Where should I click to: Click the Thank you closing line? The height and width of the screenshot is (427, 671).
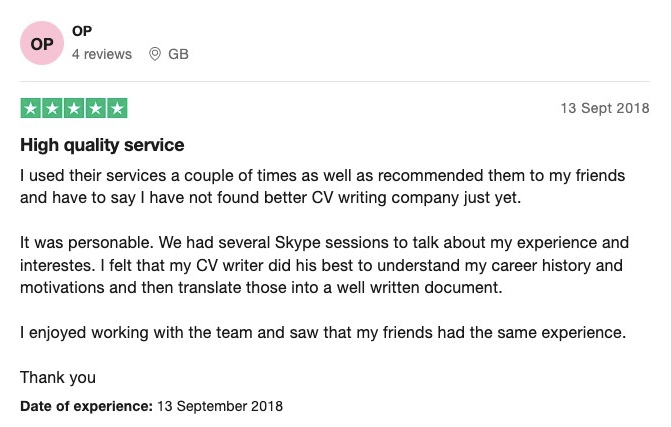58,377
